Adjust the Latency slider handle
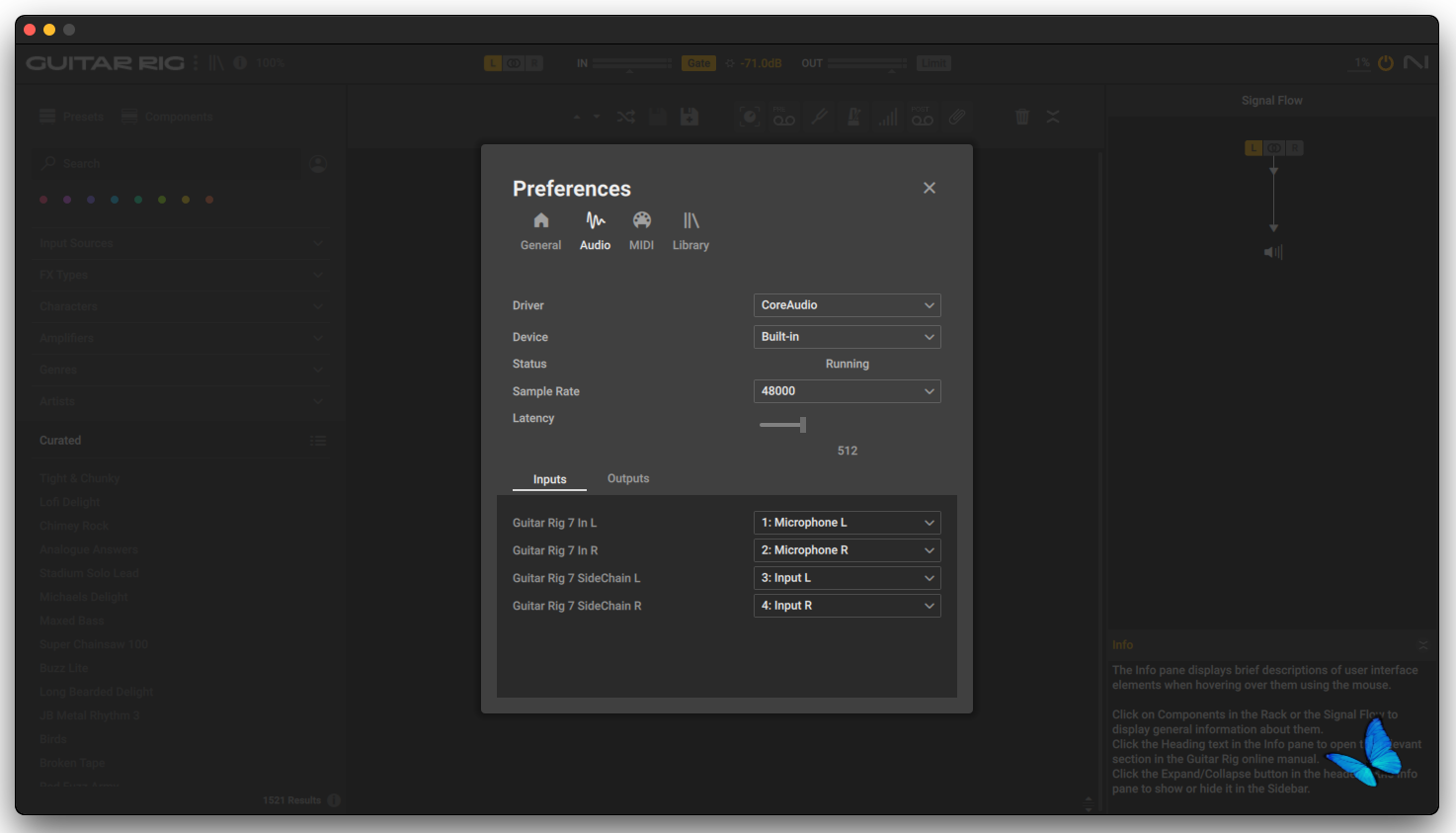 pyautogui.click(x=803, y=425)
